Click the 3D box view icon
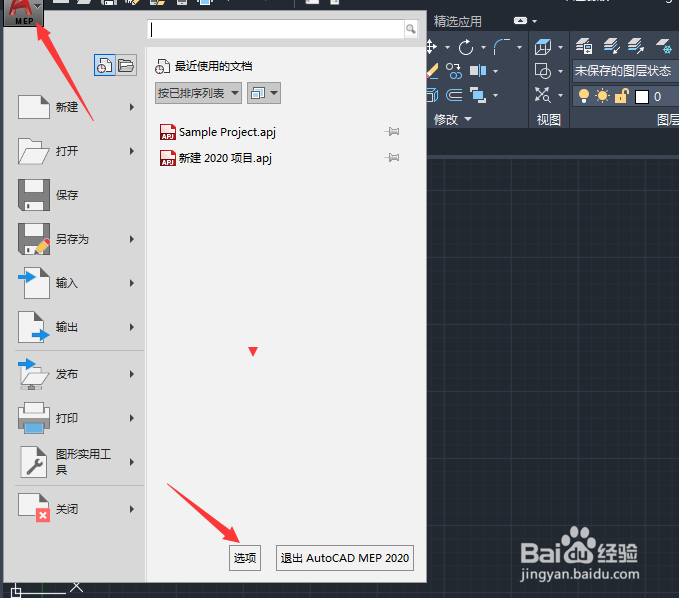The image size is (679, 598). click(543, 47)
